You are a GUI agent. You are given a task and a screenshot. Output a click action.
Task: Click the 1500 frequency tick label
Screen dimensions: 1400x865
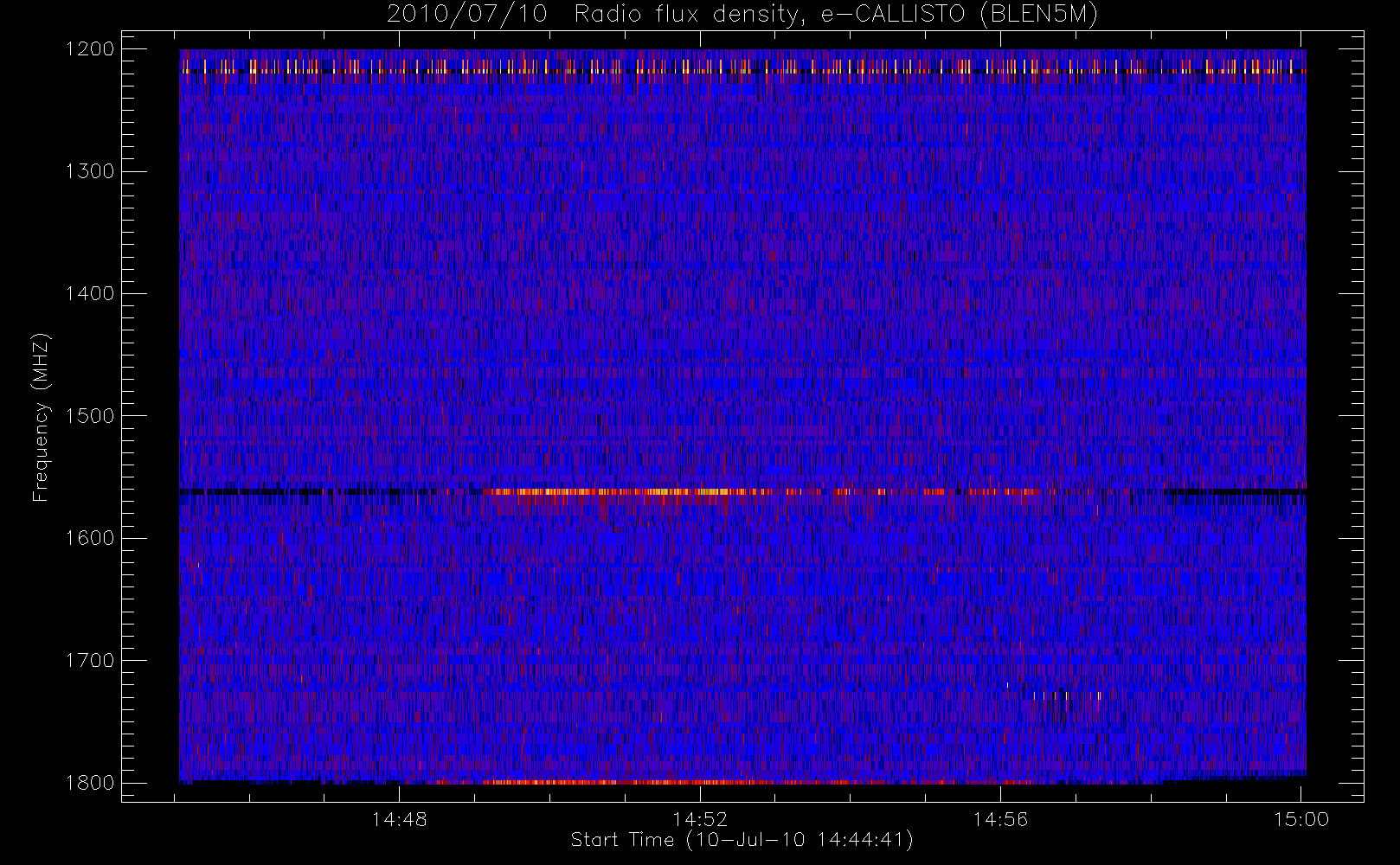coord(90,416)
